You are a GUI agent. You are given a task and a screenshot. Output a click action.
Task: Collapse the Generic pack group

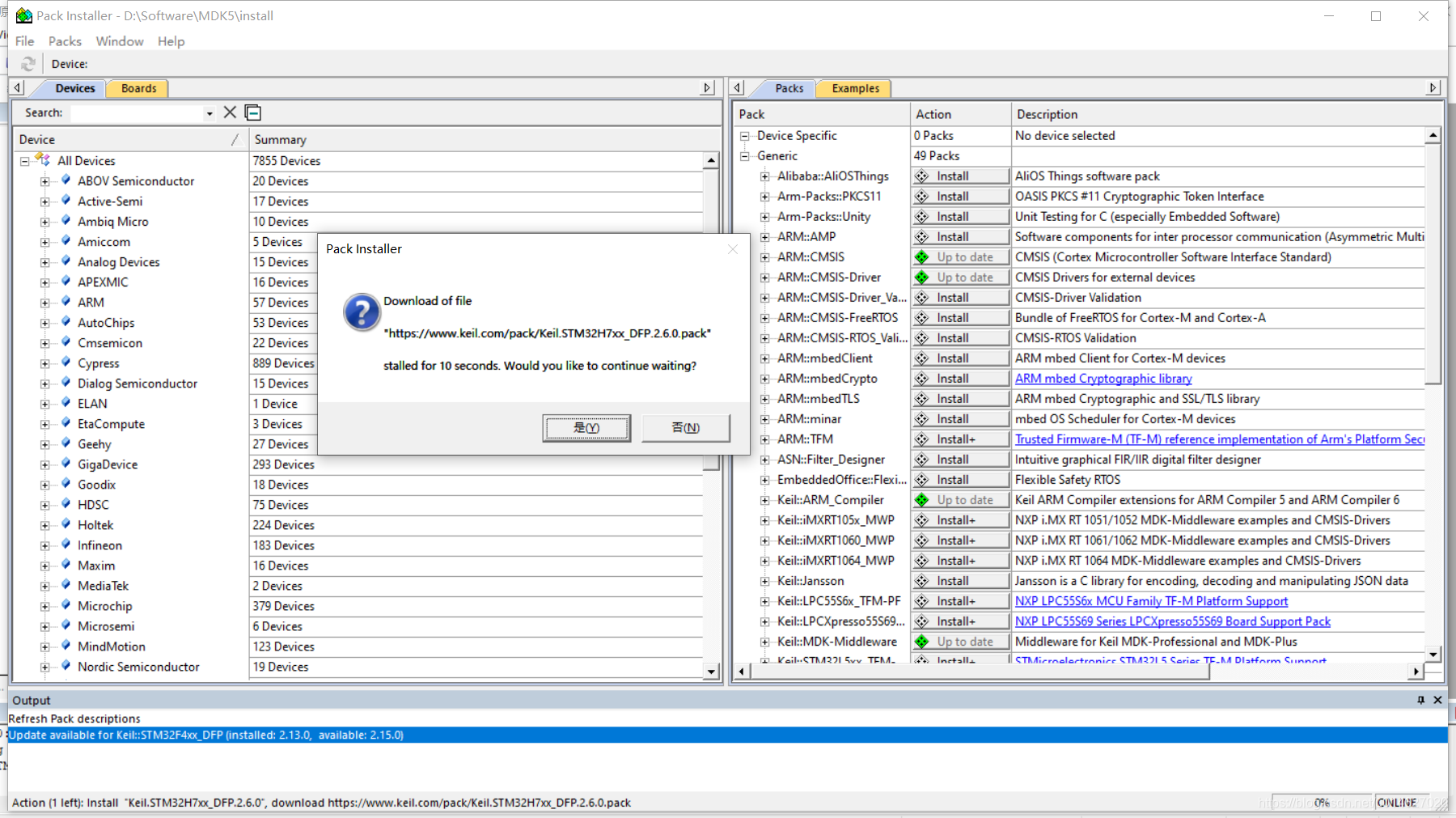click(x=744, y=156)
